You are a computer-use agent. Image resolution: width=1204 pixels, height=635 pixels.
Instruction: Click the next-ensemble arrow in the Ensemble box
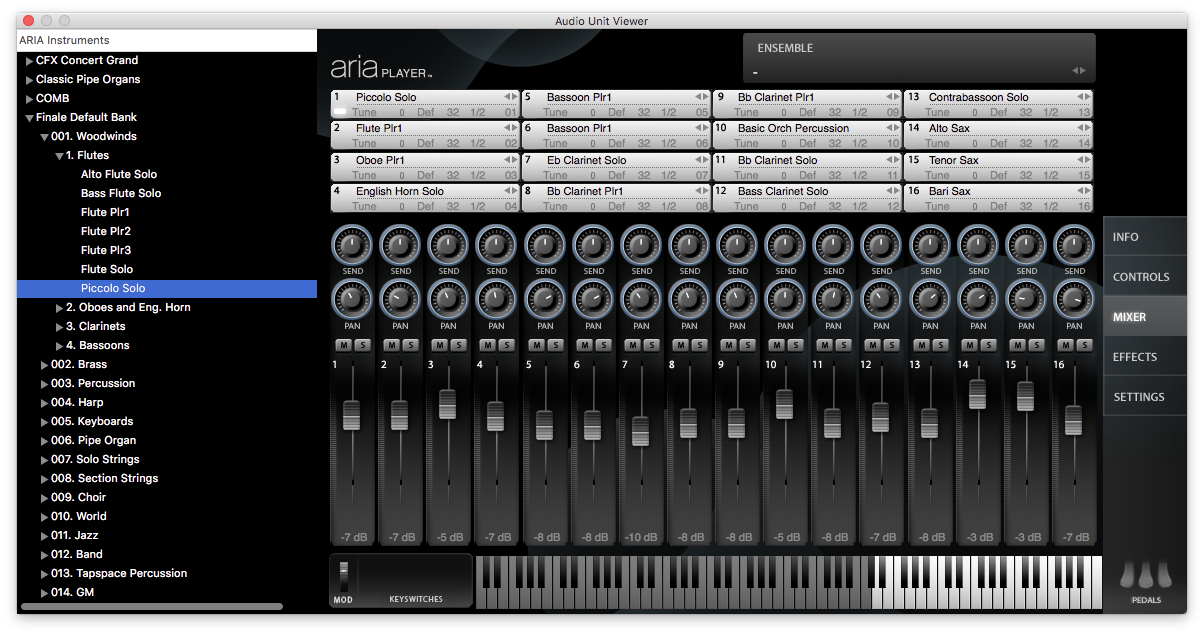1083,71
